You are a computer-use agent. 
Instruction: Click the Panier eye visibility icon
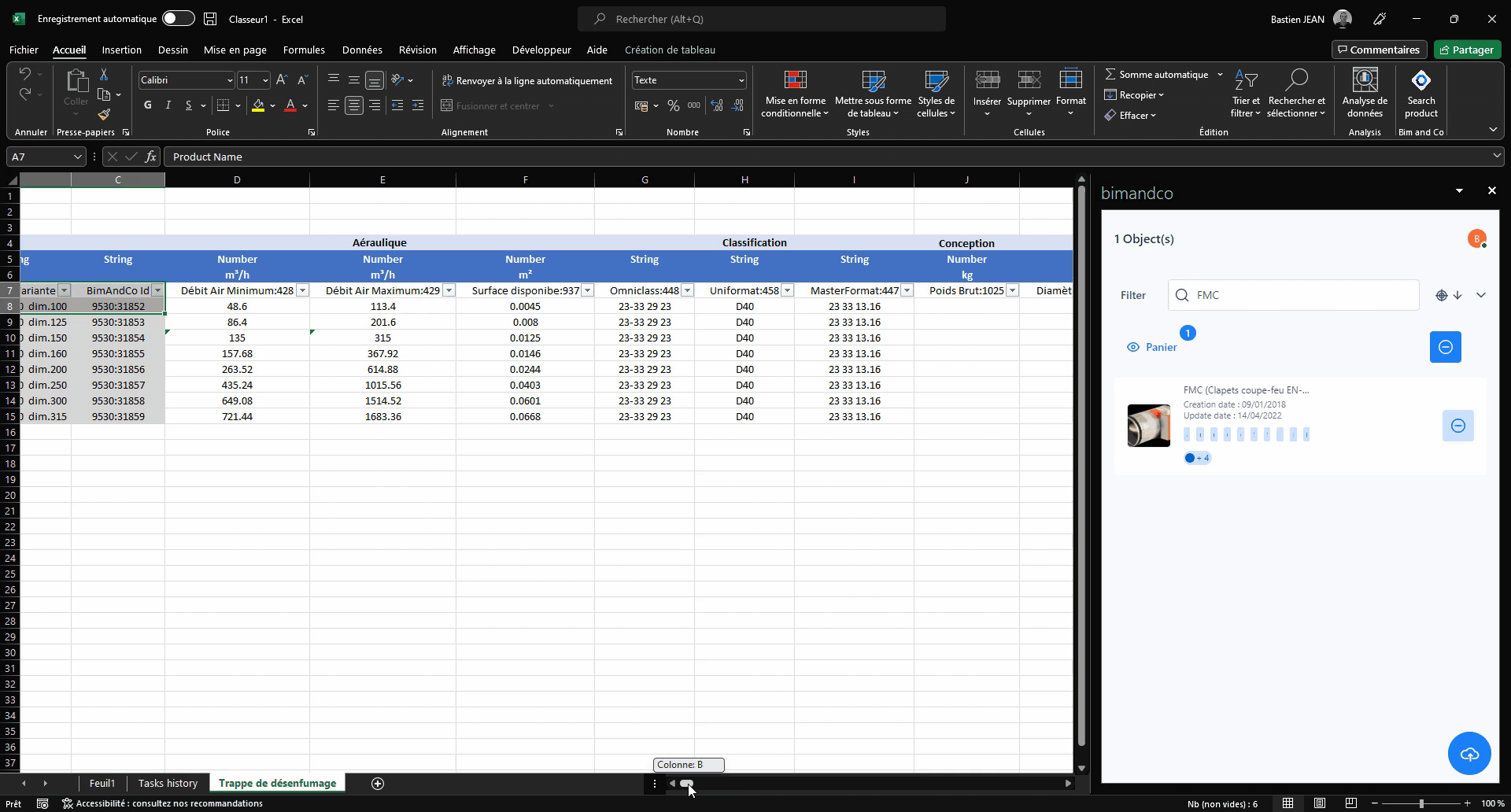[1133, 347]
